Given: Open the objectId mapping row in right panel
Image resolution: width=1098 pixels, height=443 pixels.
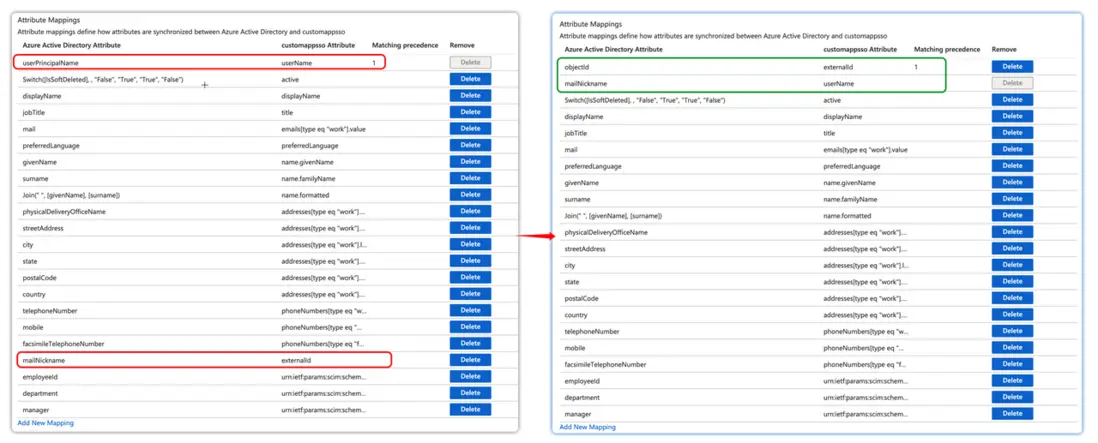Looking at the screenshot, I should pyautogui.click(x=577, y=67).
